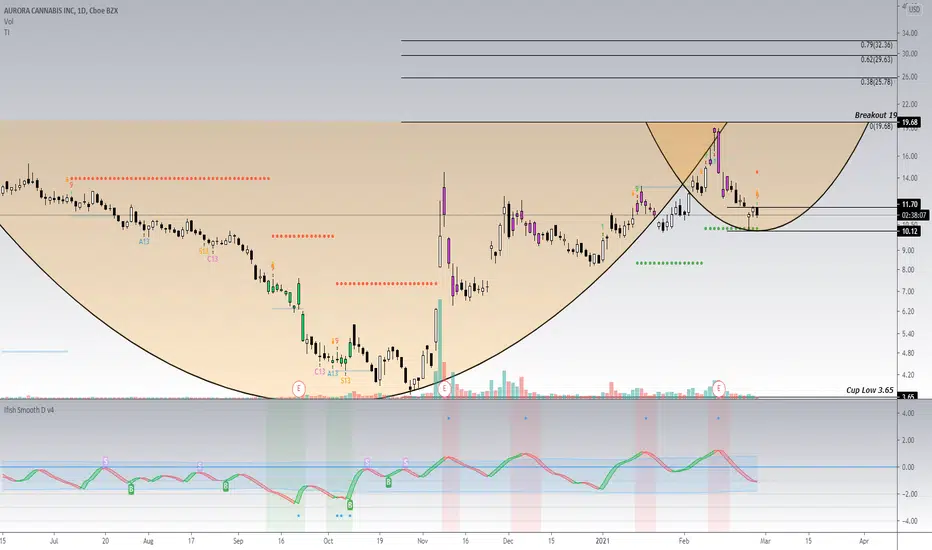
Task: Click the TI indicator legend label
Action: coord(7,32)
